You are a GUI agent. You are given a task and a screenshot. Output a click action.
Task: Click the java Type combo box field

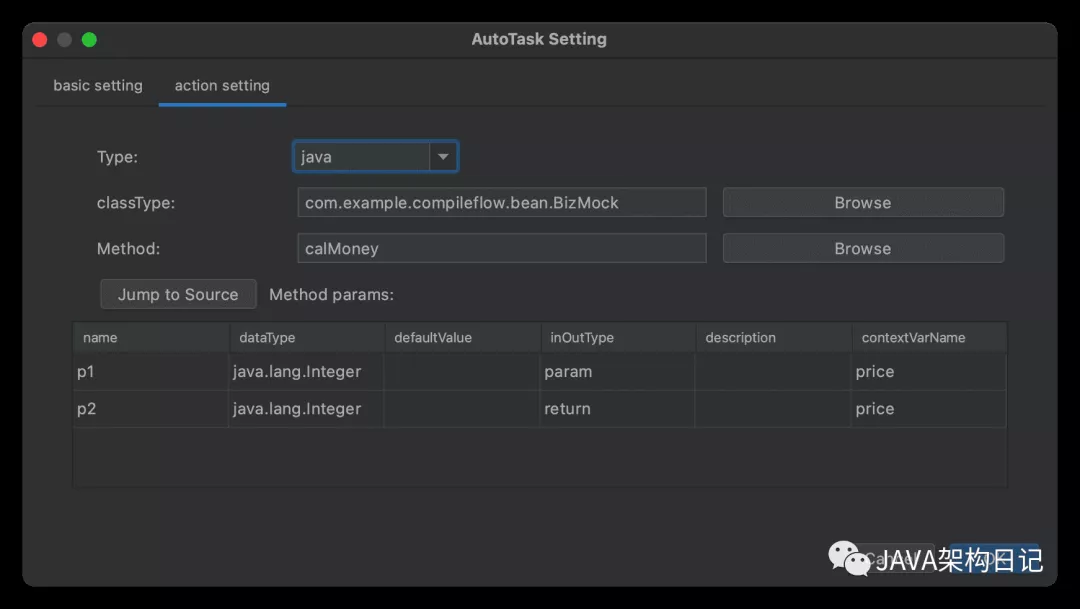(362, 157)
